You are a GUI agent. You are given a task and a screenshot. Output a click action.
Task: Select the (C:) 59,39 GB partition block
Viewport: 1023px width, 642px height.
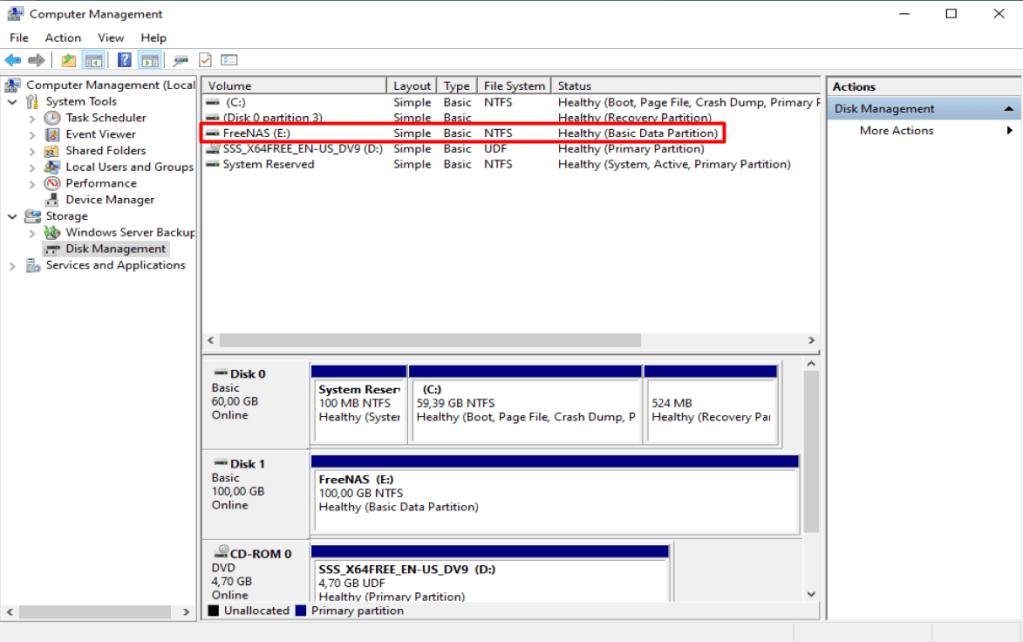pyautogui.click(x=525, y=404)
